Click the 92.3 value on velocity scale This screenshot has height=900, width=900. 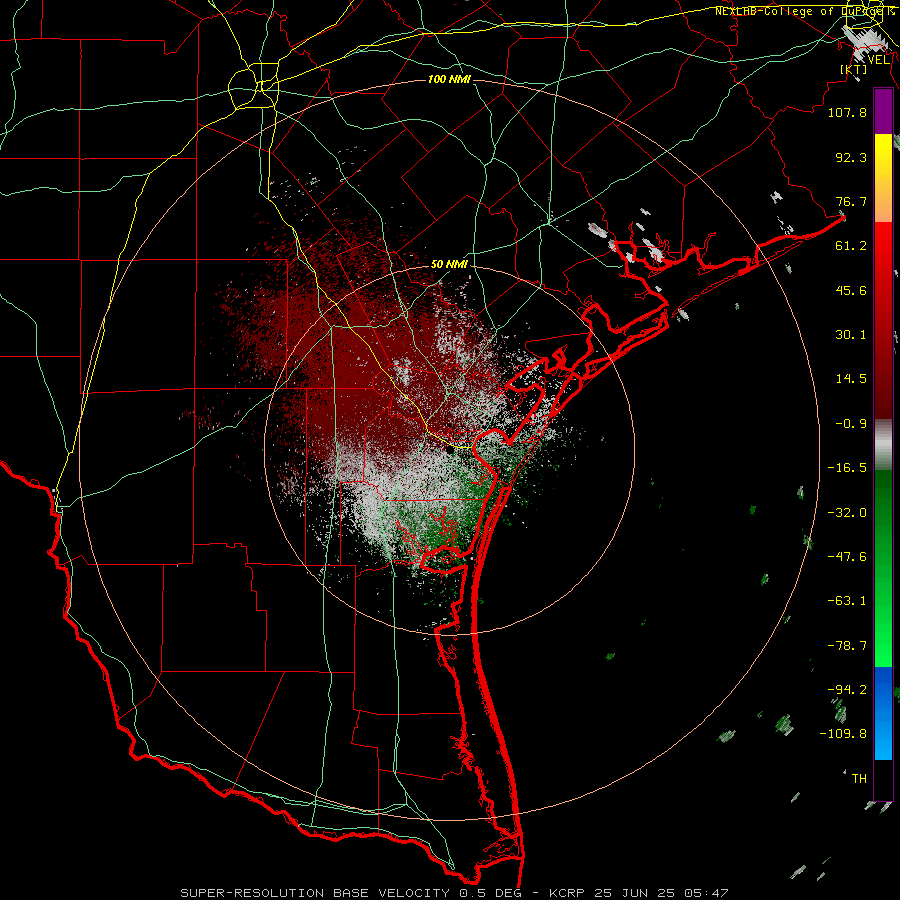[x=851, y=157]
